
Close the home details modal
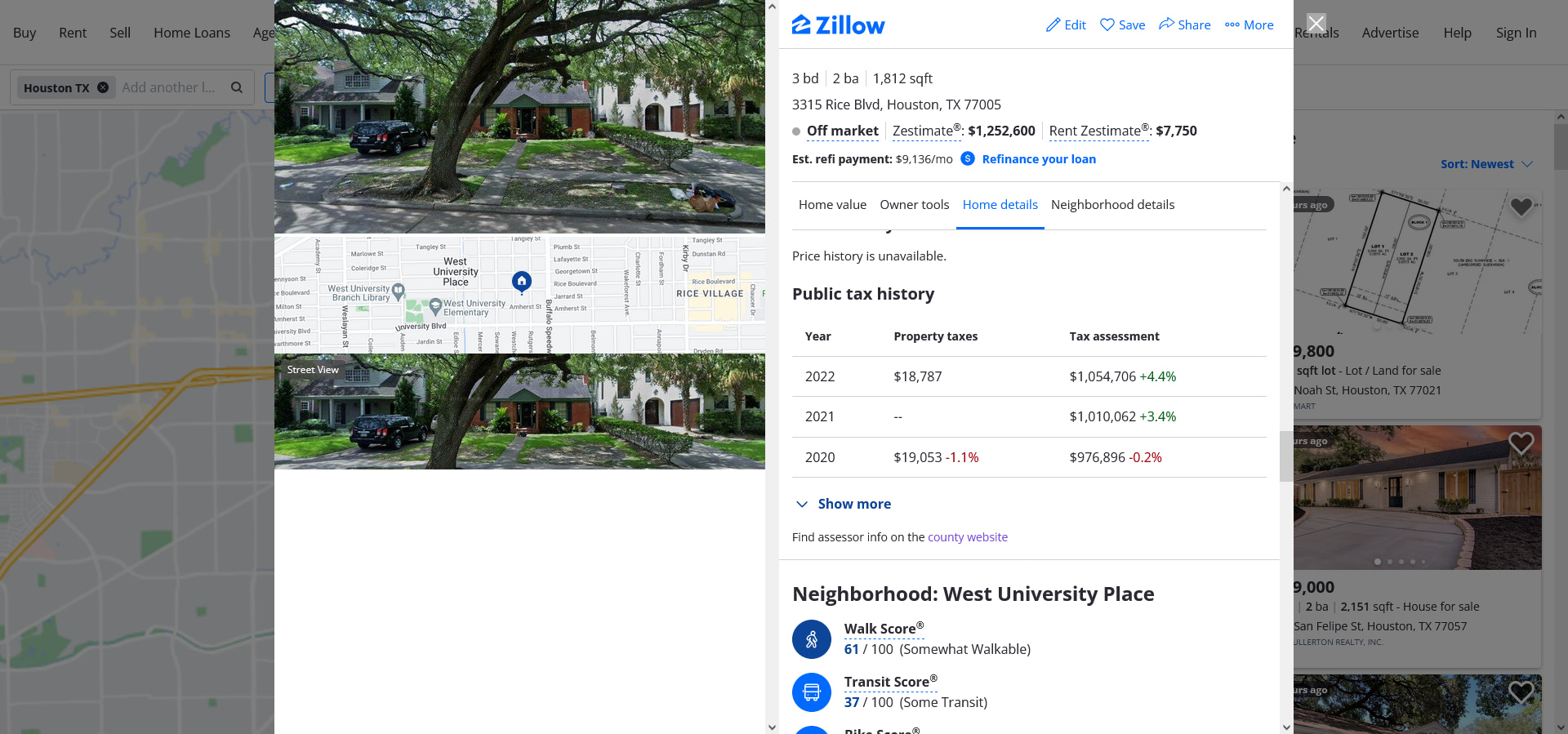point(1316,23)
